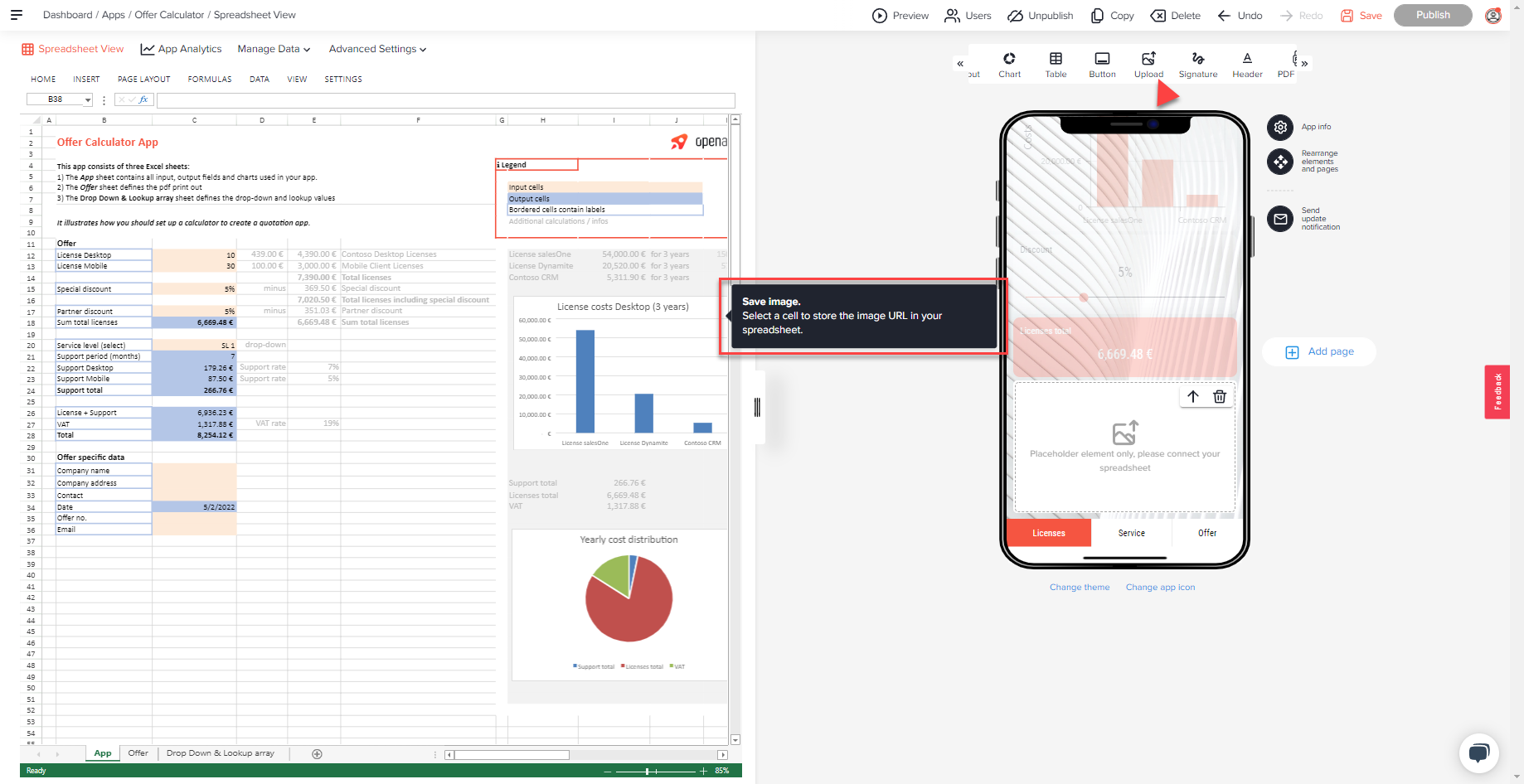Open user account avatar icon
Viewport: 1524px width, 784px height.
tap(1493, 16)
